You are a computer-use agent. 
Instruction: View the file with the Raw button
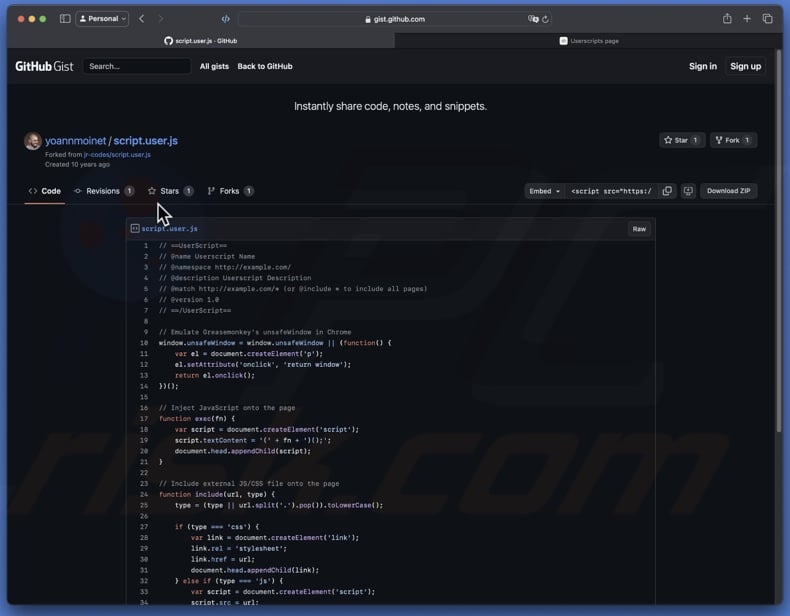tap(639, 229)
